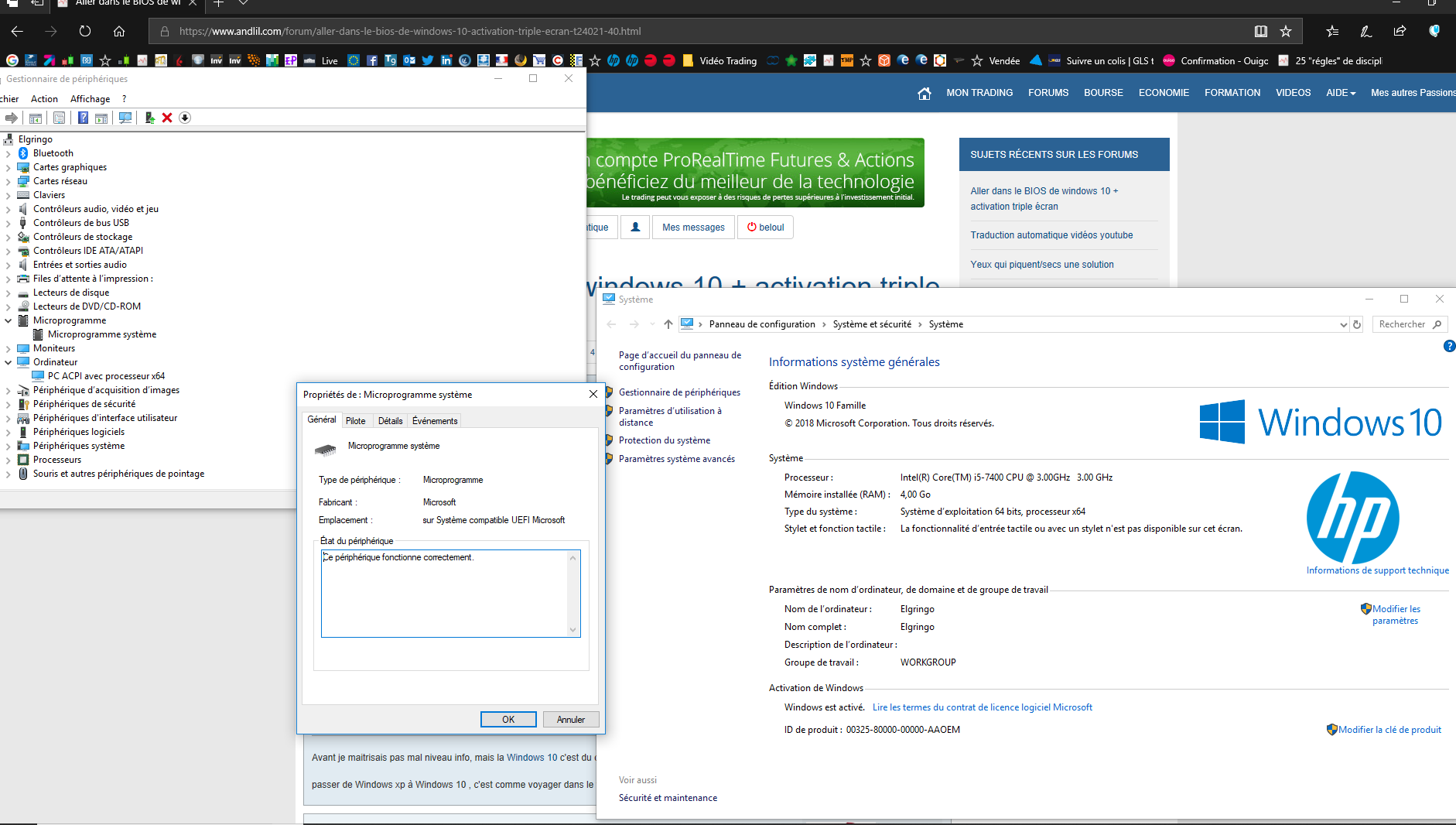
Task: Open the Affichage menu
Action: pos(90,99)
